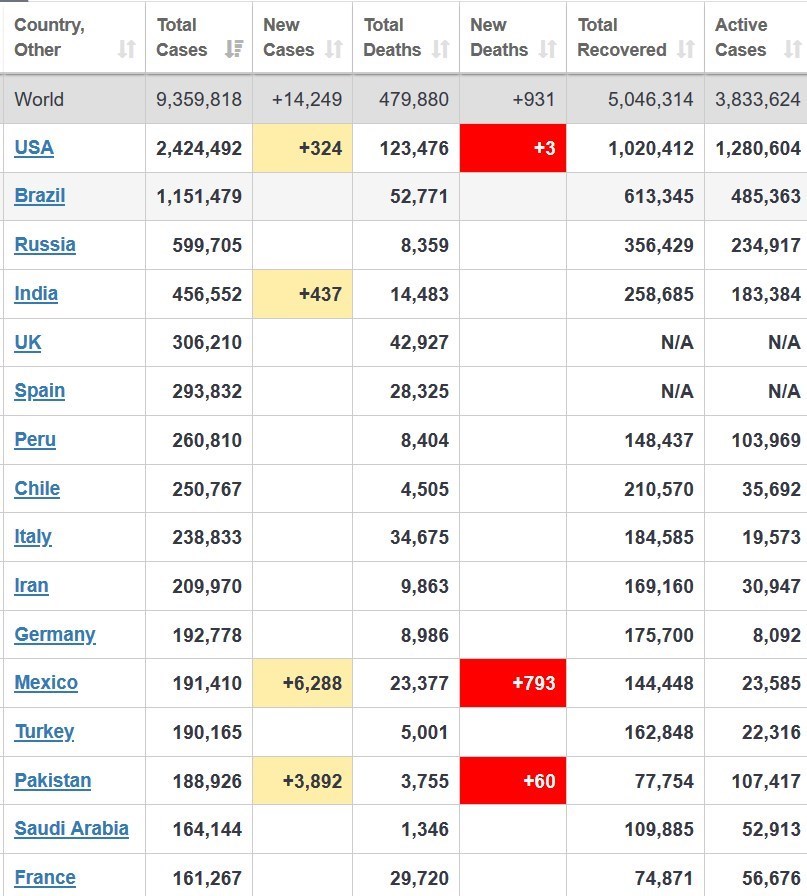Click the Mexico link

[46, 683]
